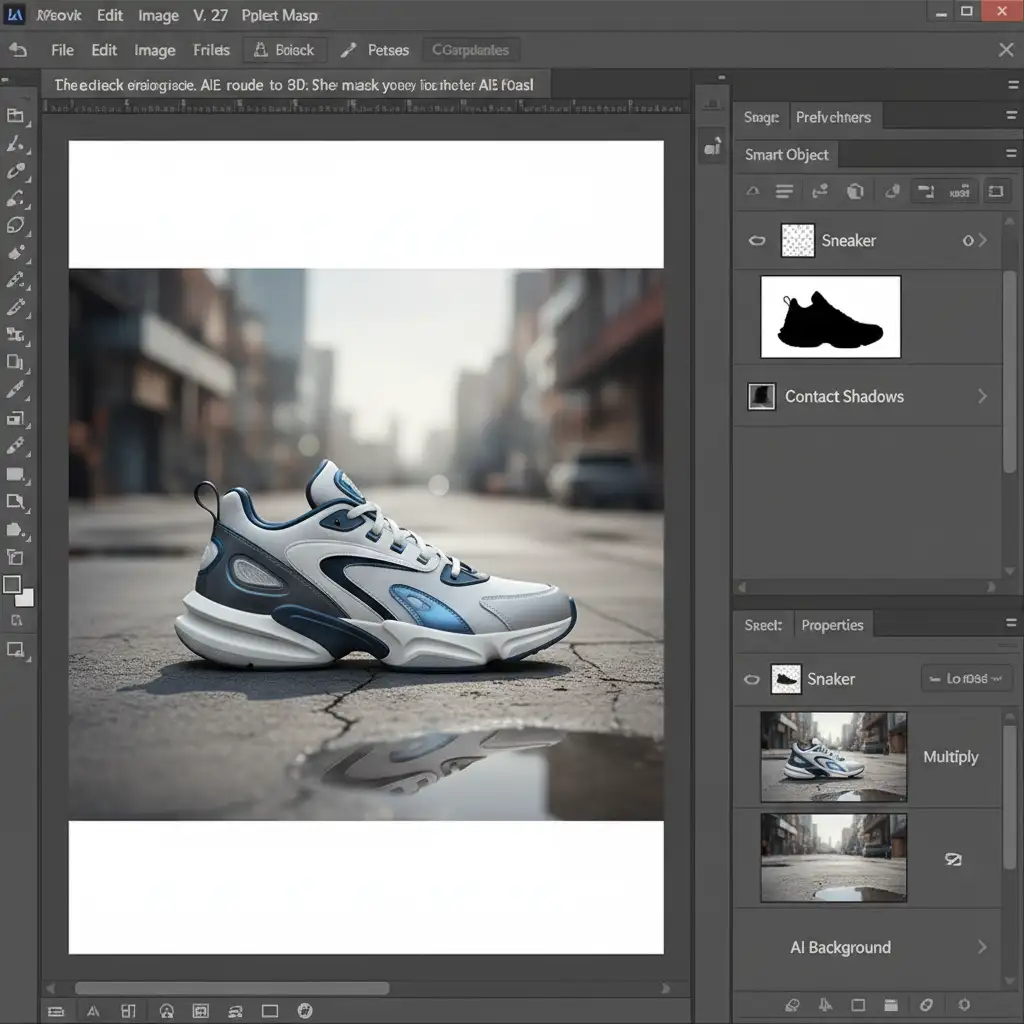The width and height of the screenshot is (1024, 1024).
Task: Expand the Contact Shadows layer chevron
Action: tap(982, 397)
